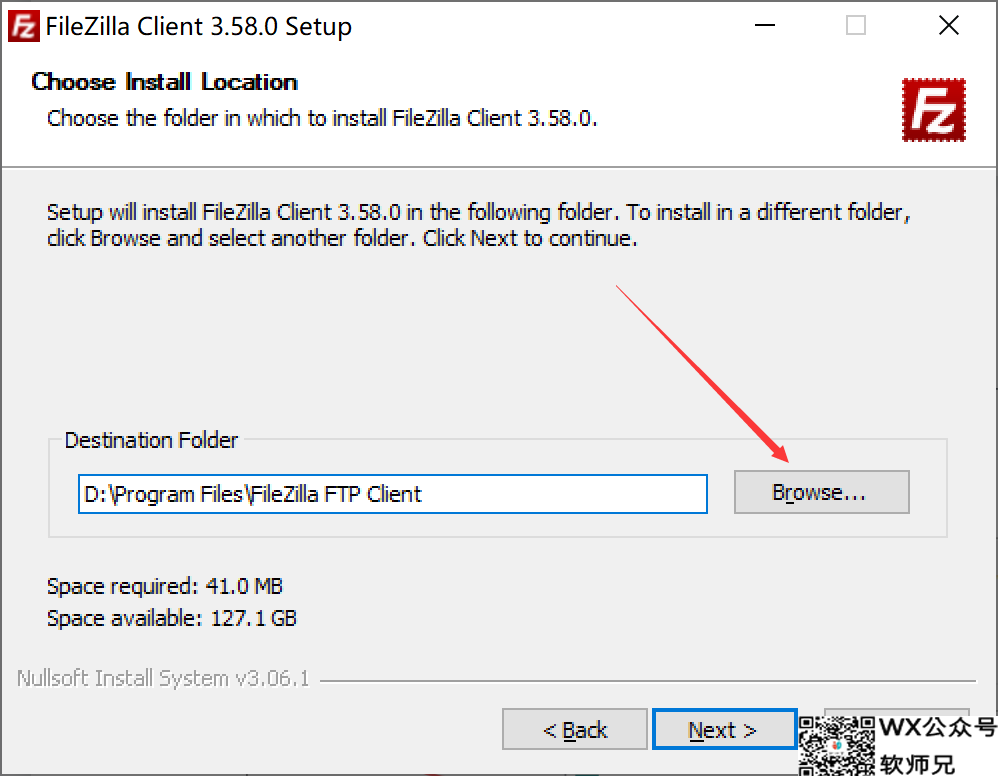Click the 'Choose the folder in which' subtitle
This screenshot has height=776, width=998.
pos(322,118)
